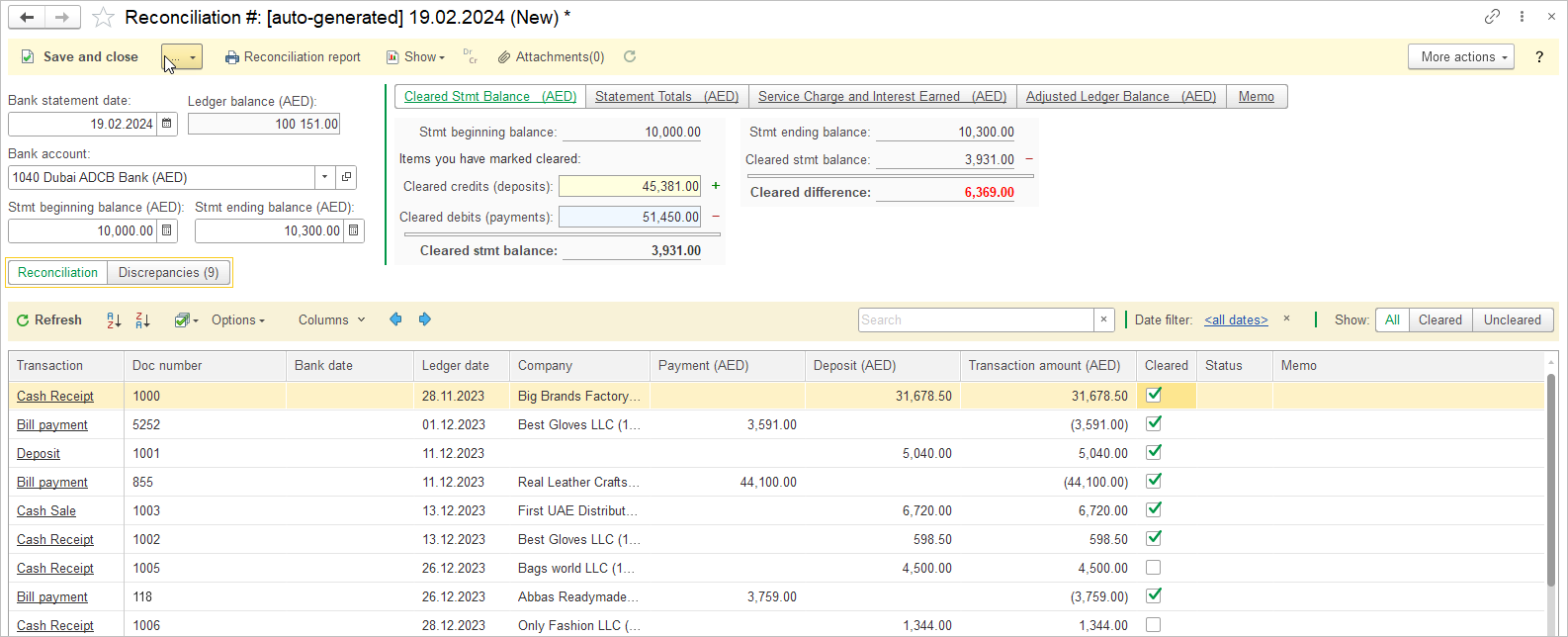
Task: Open the dropdown next to Save and close
Action: [182, 57]
